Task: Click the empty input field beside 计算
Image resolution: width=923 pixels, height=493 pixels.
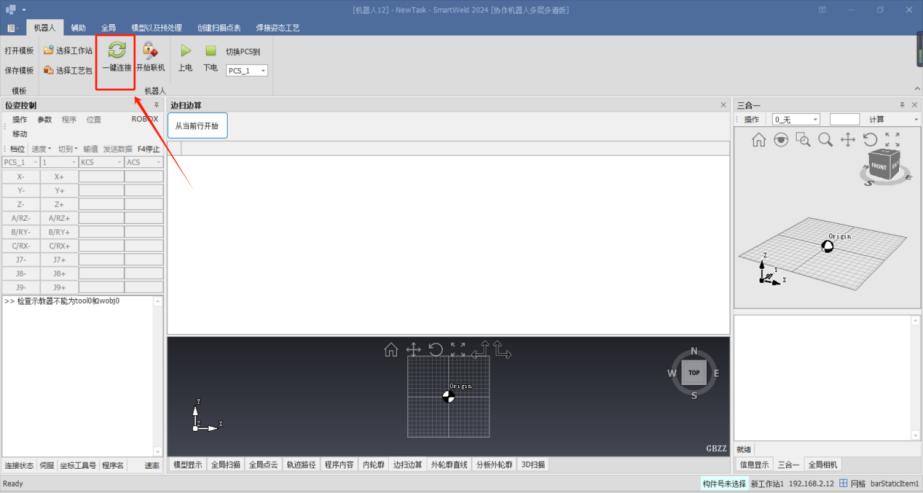Action: (x=844, y=119)
